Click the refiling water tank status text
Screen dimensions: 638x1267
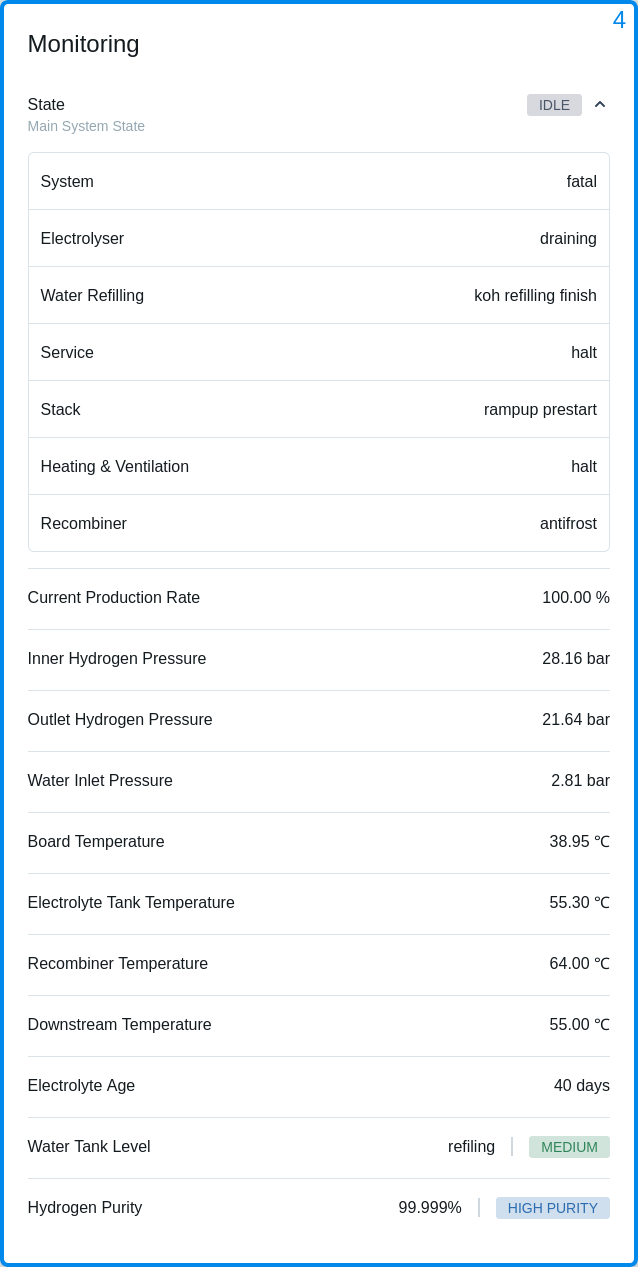(471, 1147)
